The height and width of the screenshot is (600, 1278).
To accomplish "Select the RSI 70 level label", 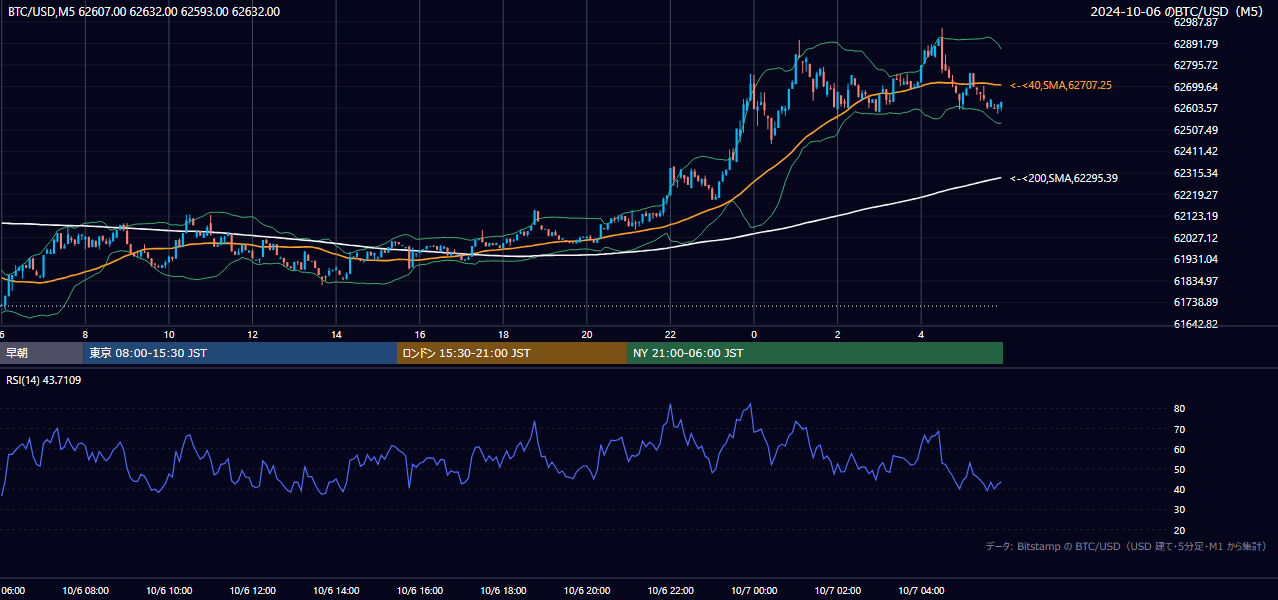I will [x=1179, y=429].
